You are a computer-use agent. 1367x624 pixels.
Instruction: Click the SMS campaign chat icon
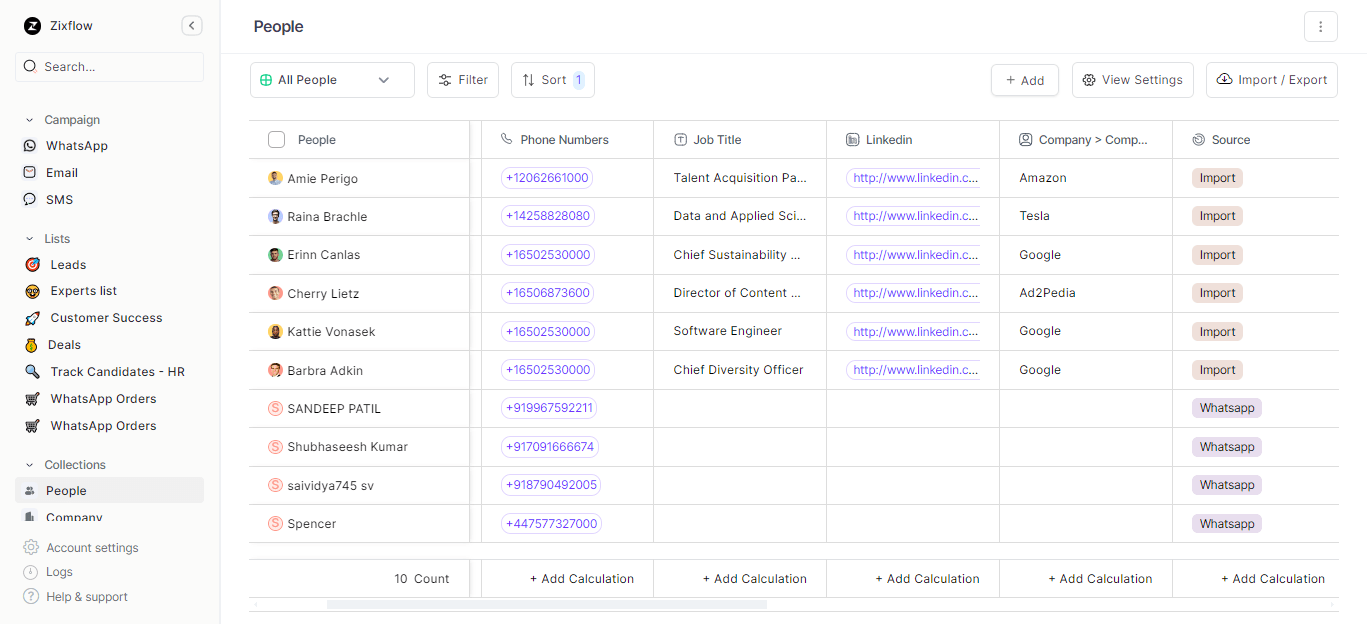pyautogui.click(x=30, y=200)
